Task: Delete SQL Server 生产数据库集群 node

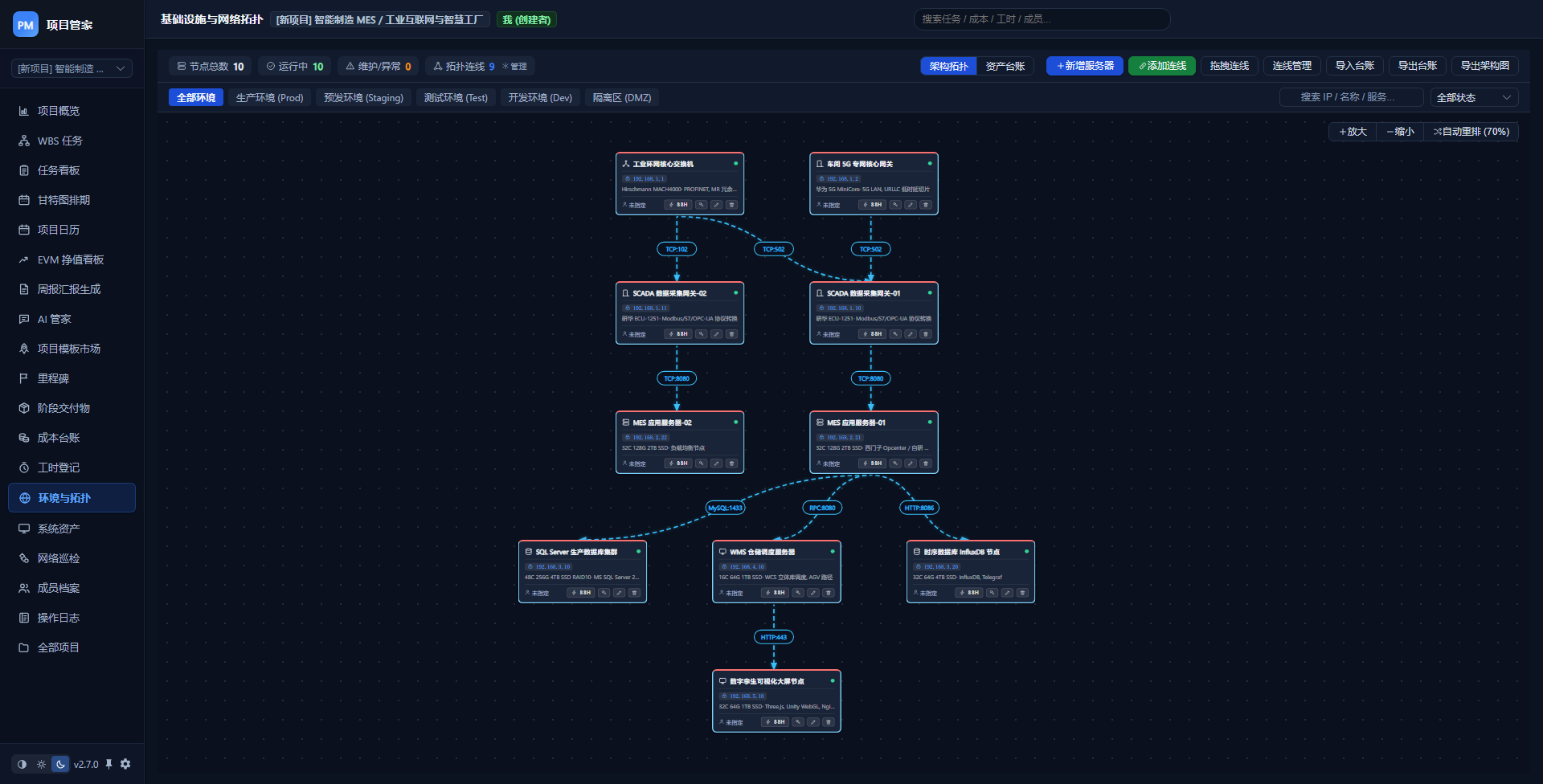Action: (x=634, y=593)
